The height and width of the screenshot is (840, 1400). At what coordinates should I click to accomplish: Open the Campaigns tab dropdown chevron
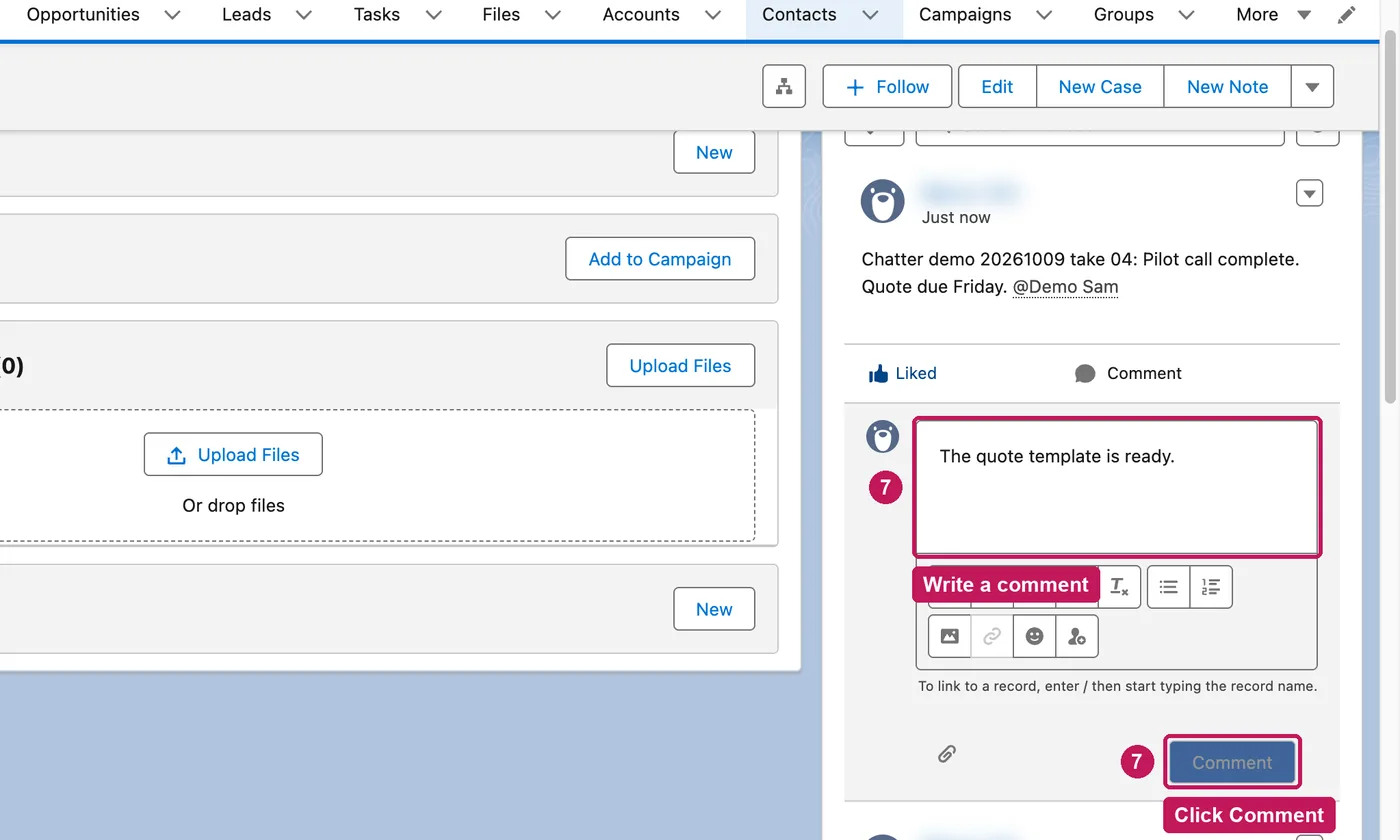pos(1044,15)
